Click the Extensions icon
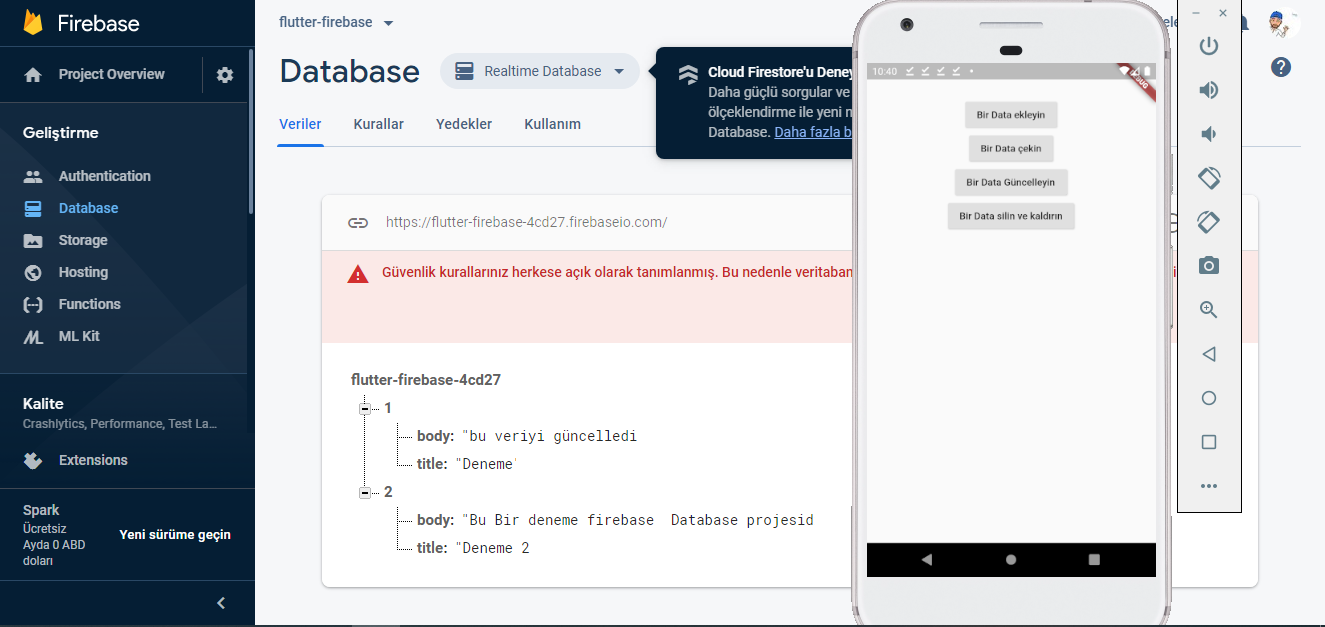The height and width of the screenshot is (627, 1325). tap(33, 460)
